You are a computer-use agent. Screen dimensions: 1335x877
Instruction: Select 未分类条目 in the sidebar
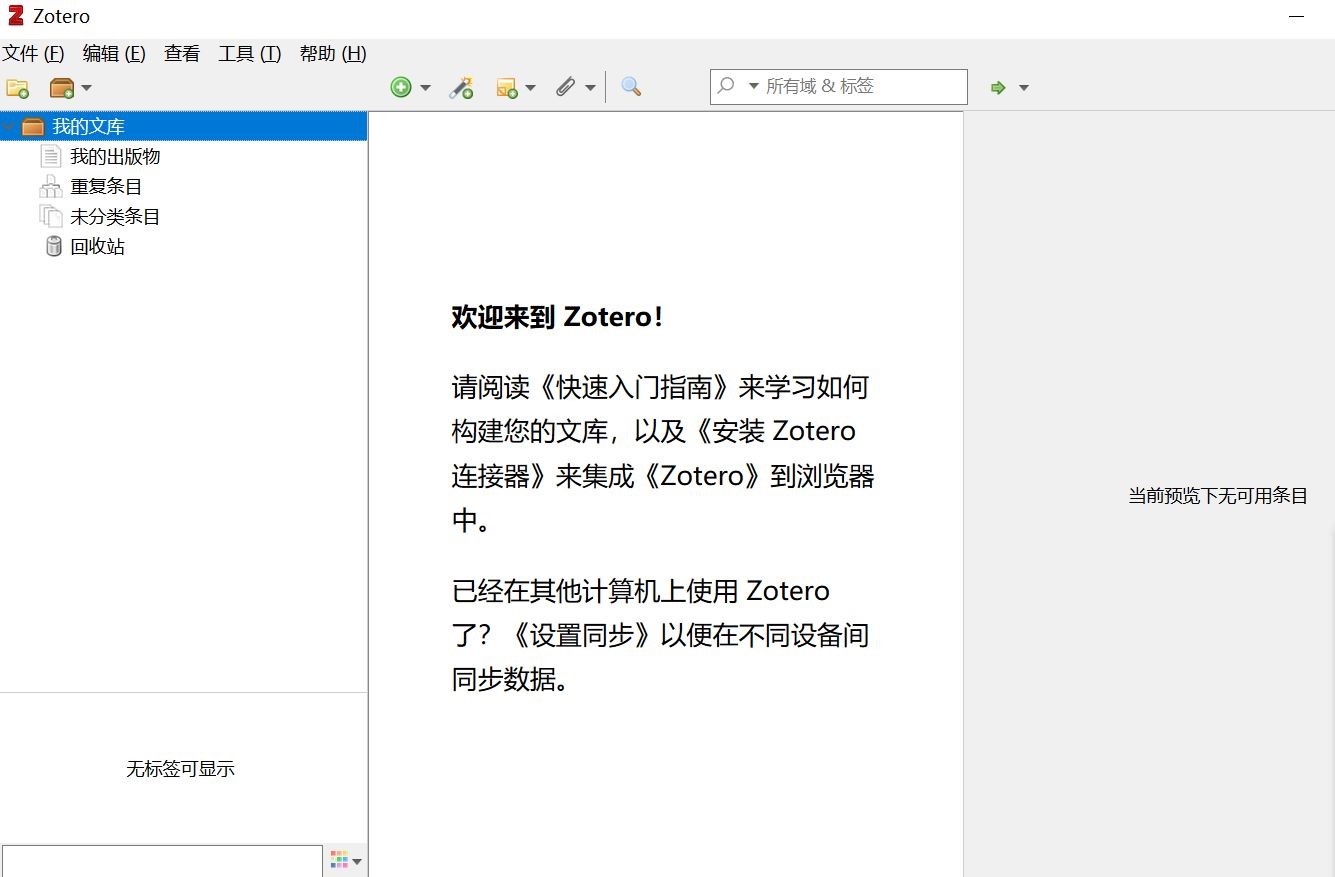tap(115, 217)
